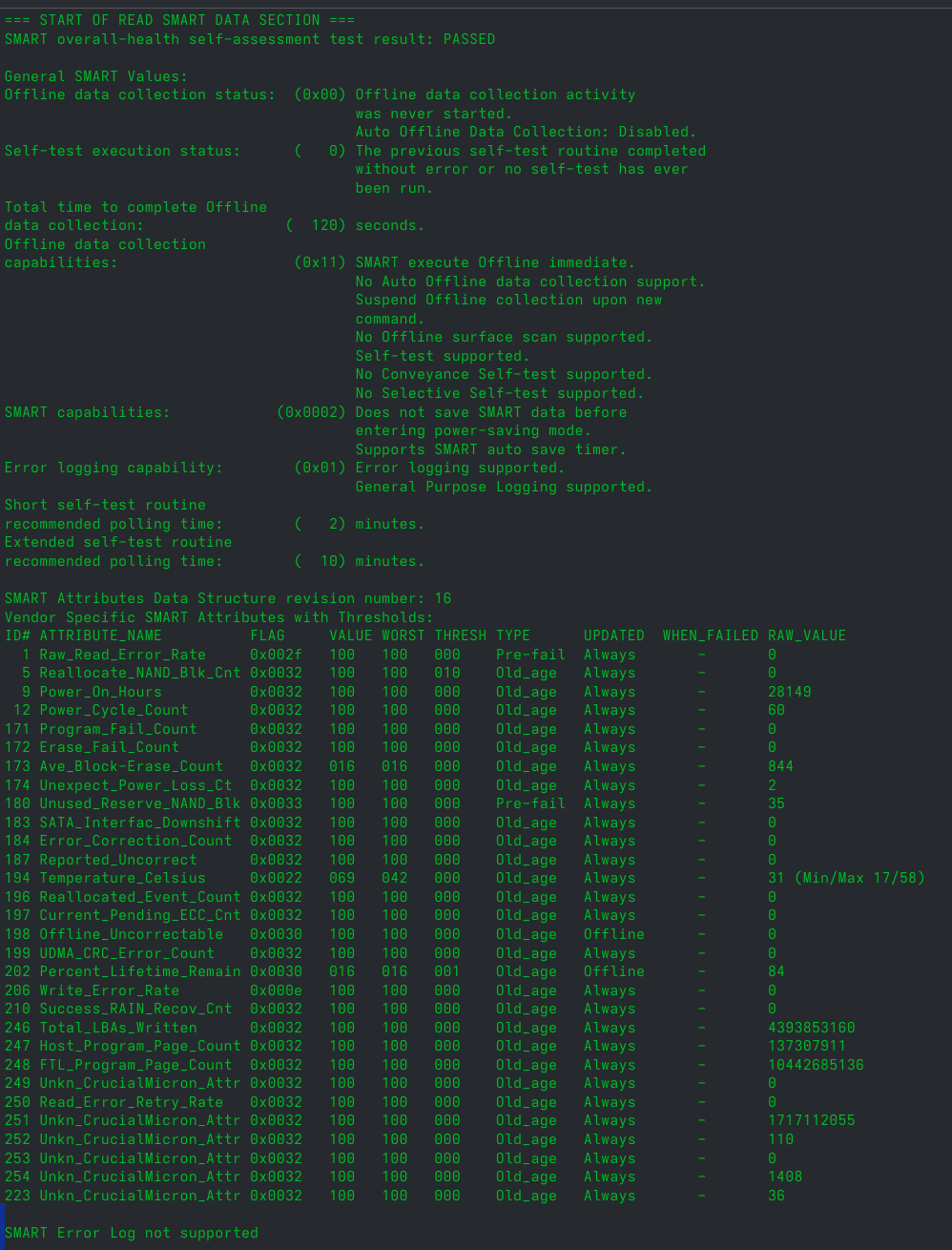
Task: Click the Unused_Reserve_NAND_Blk attribute name
Action: (x=139, y=803)
